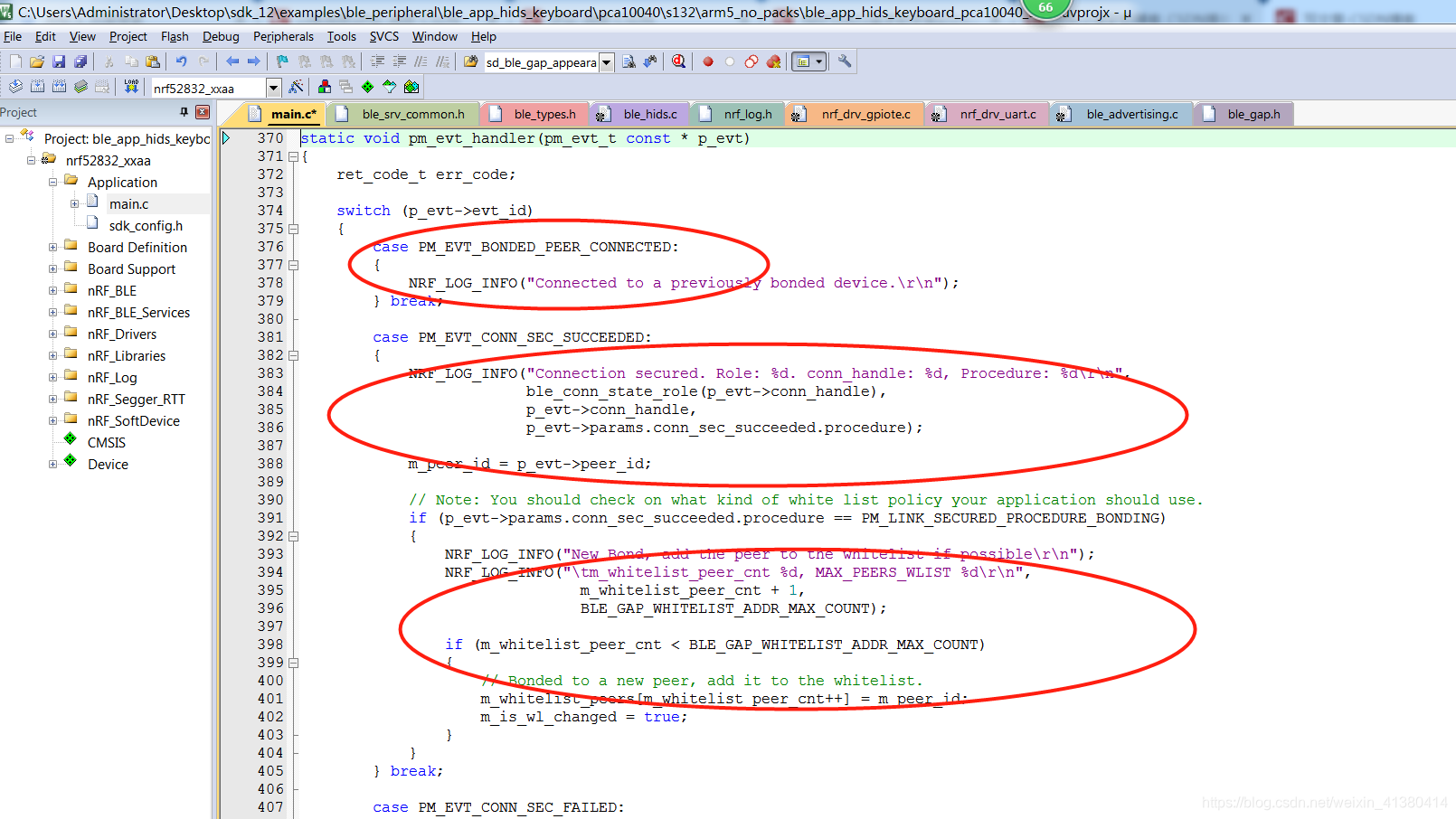
Task: Open Pack Installer icon
Action: [411, 87]
